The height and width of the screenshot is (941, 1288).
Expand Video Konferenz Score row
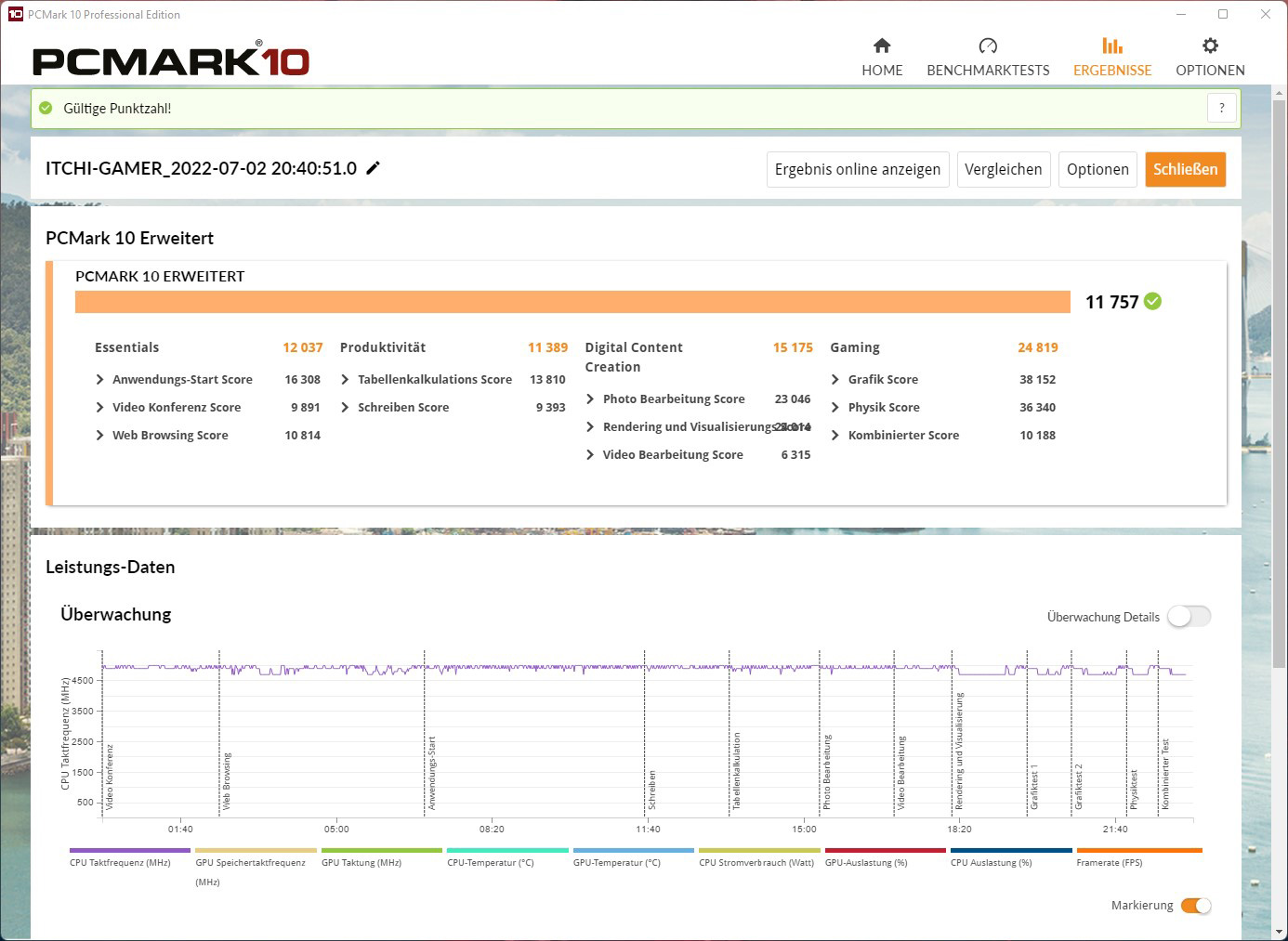[99, 407]
